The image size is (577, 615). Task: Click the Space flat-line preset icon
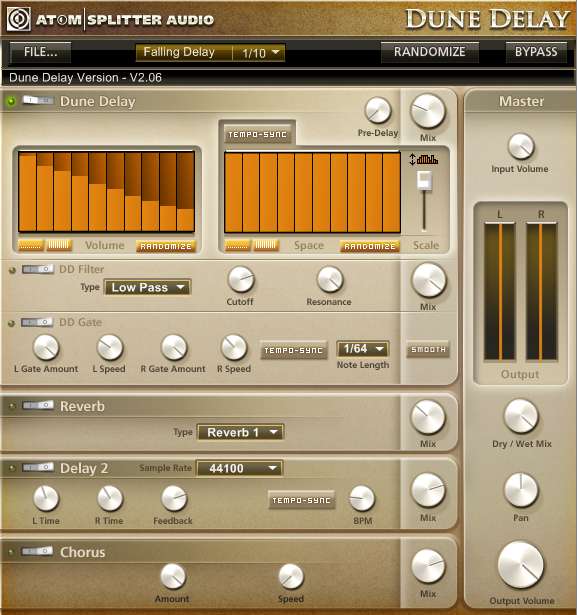238,246
